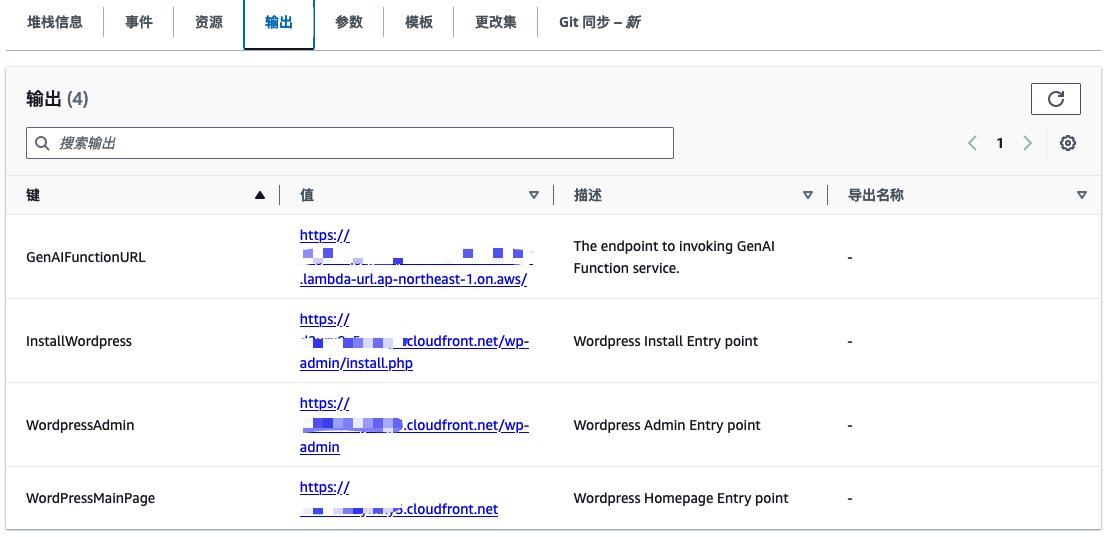The image size is (1111, 537).
Task: Select the 资源 tab
Action: point(209,22)
